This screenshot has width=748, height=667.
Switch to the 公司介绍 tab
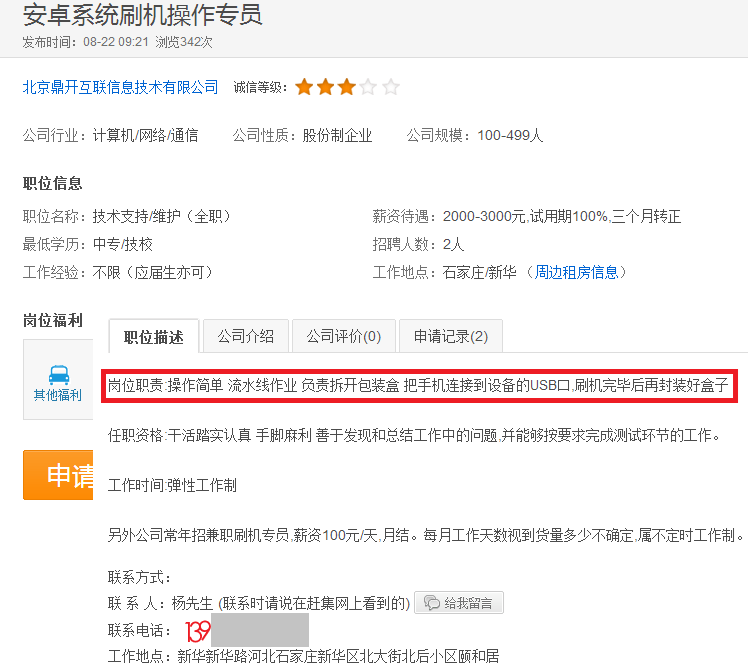click(246, 336)
